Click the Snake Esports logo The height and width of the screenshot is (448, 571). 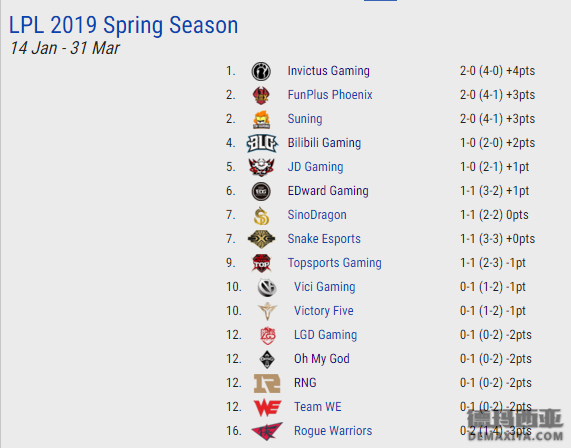coord(261,239)
